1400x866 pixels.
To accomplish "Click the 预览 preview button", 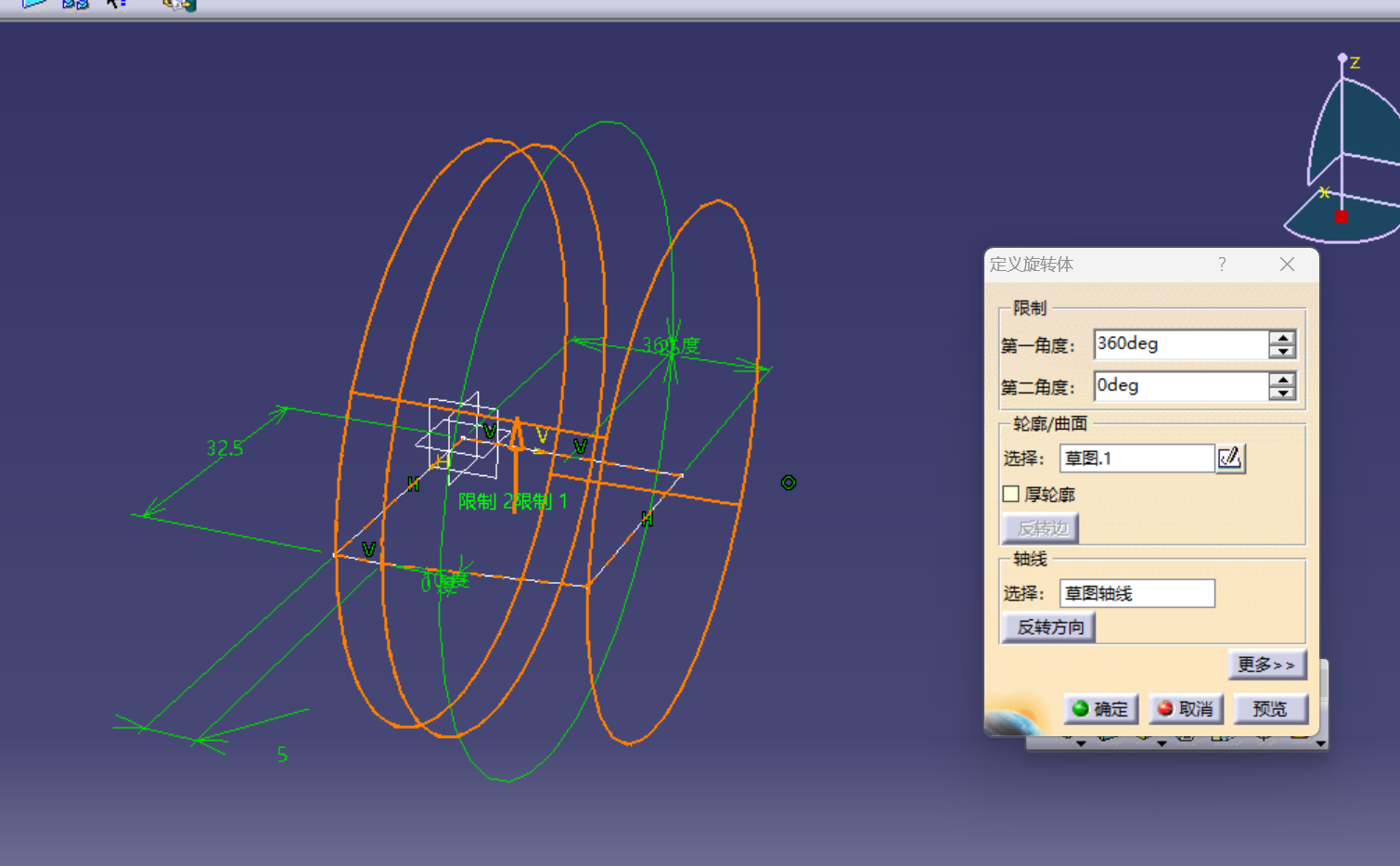I will 1270,709.
